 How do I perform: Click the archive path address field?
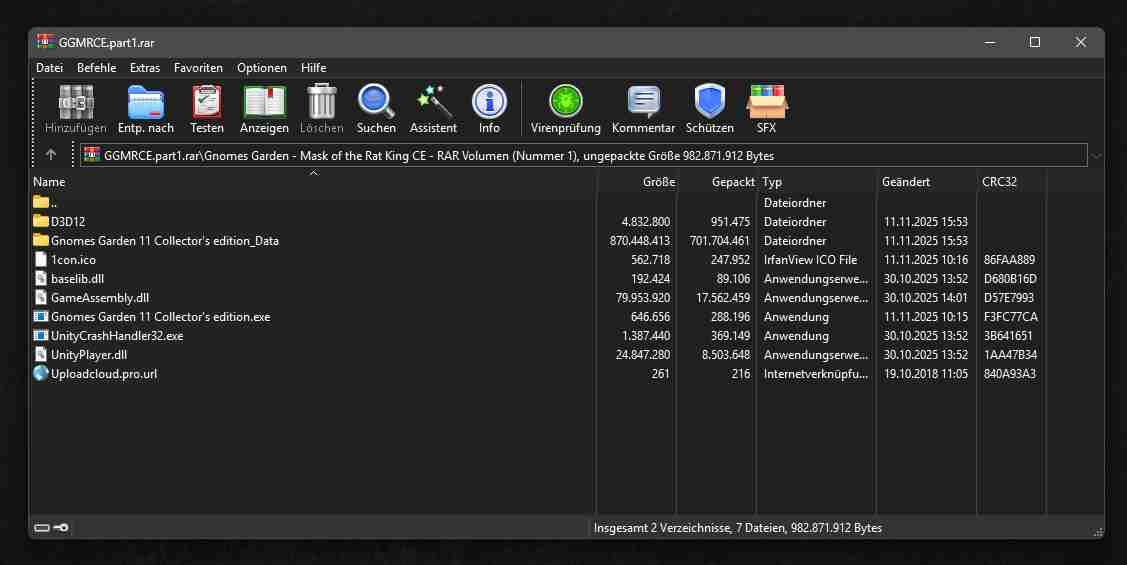coord(583,155)
